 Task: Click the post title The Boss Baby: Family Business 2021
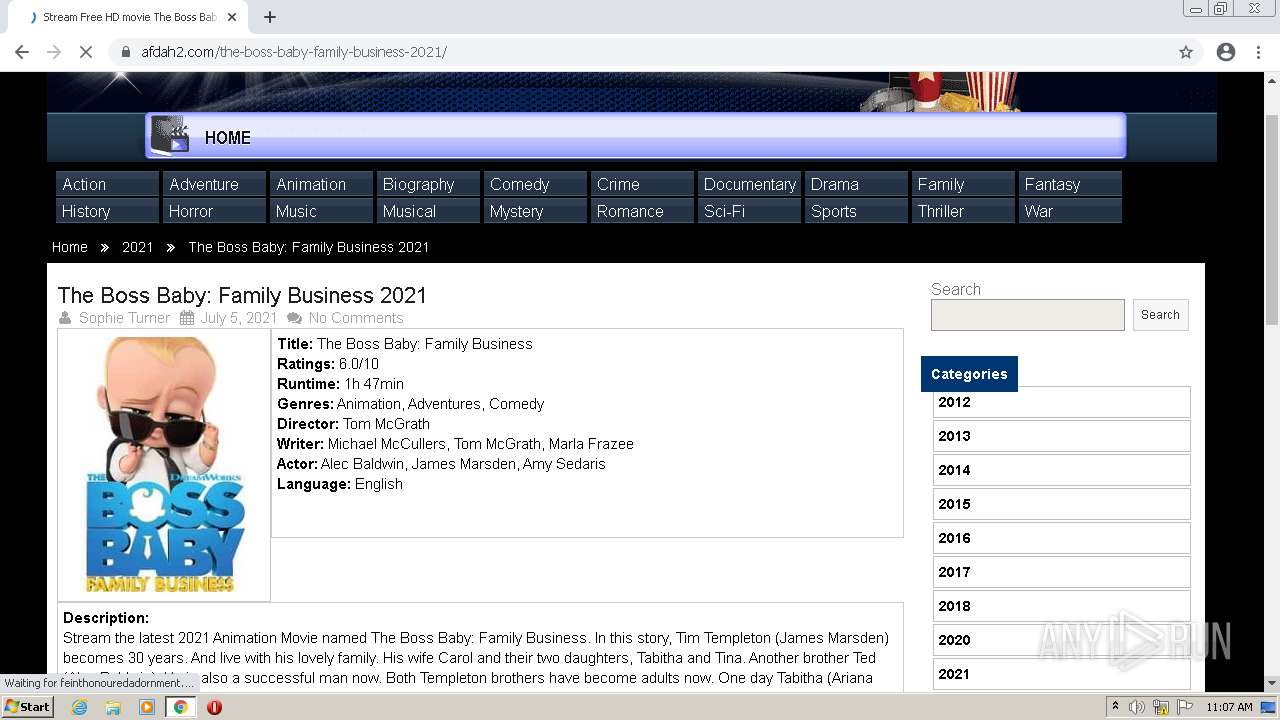click(x=242, y=295)
